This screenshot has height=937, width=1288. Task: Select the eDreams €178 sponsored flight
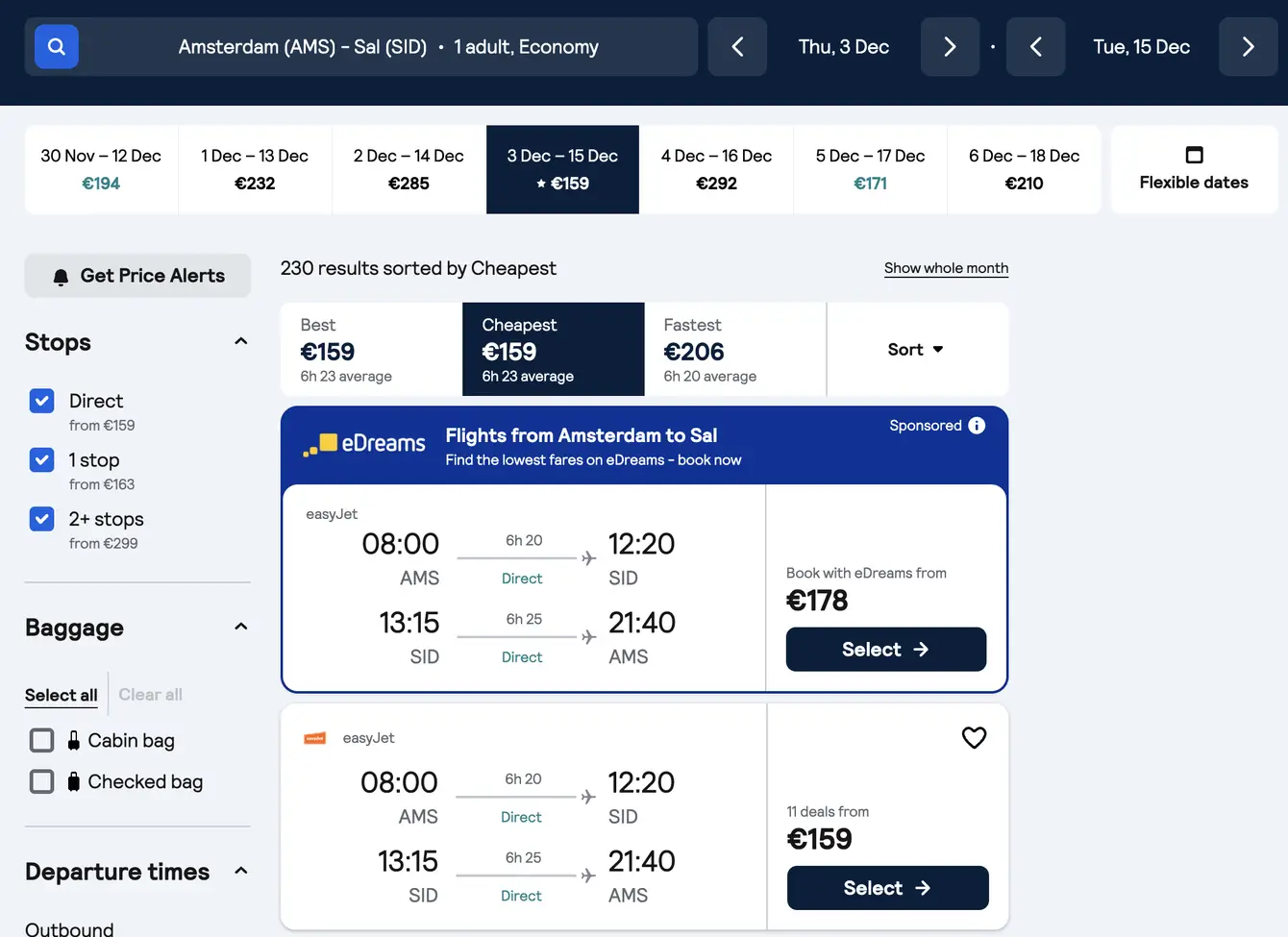click(x=886, y=649)
